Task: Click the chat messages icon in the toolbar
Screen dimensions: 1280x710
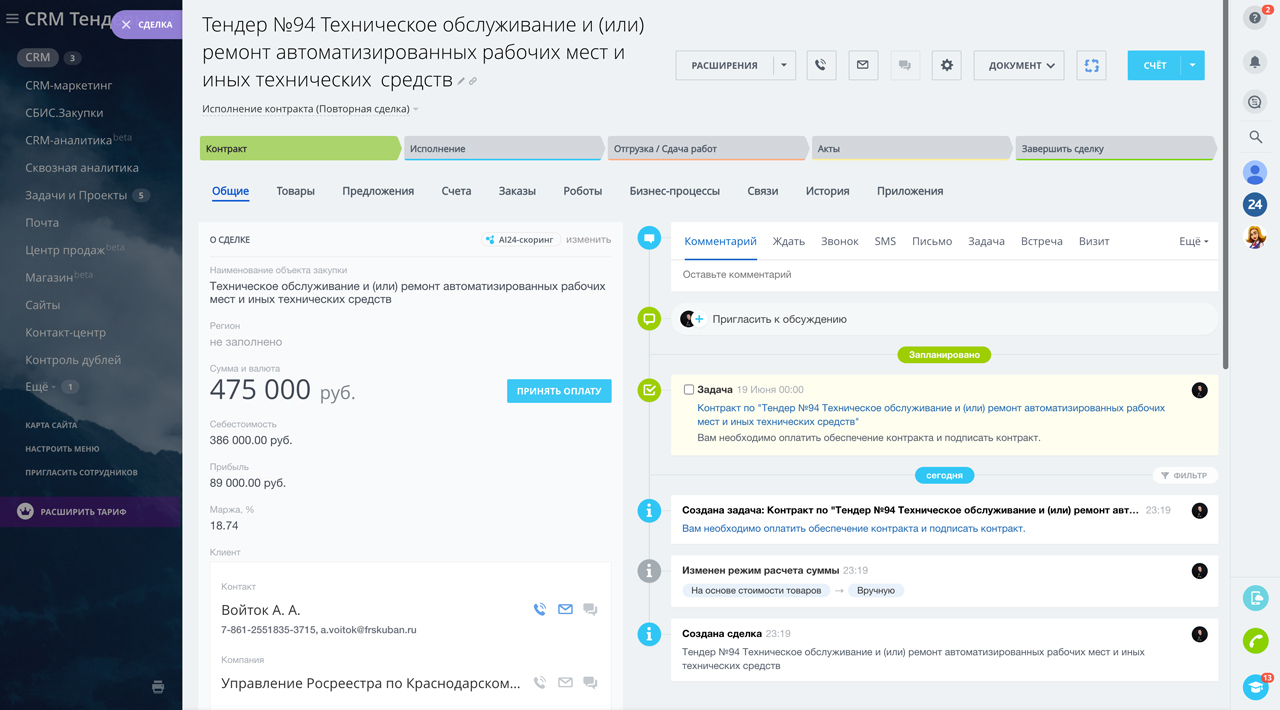Action: pyautogui.click(x=904, y=65)
